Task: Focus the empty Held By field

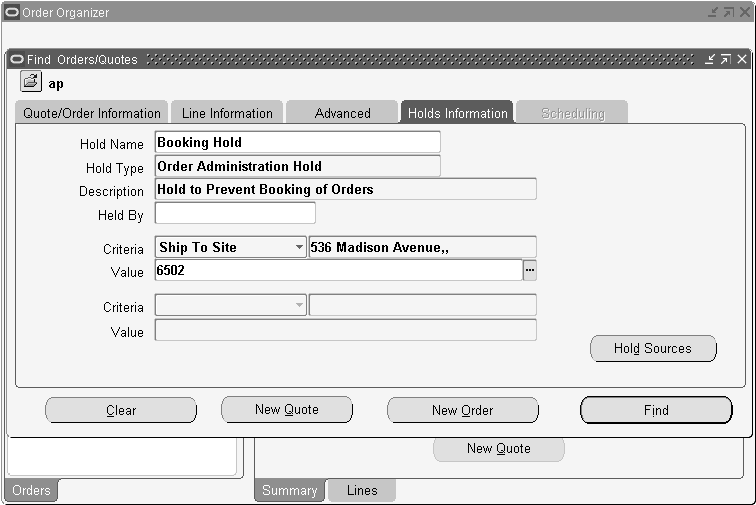Action: pyautogui.click(x=235, y=213)
